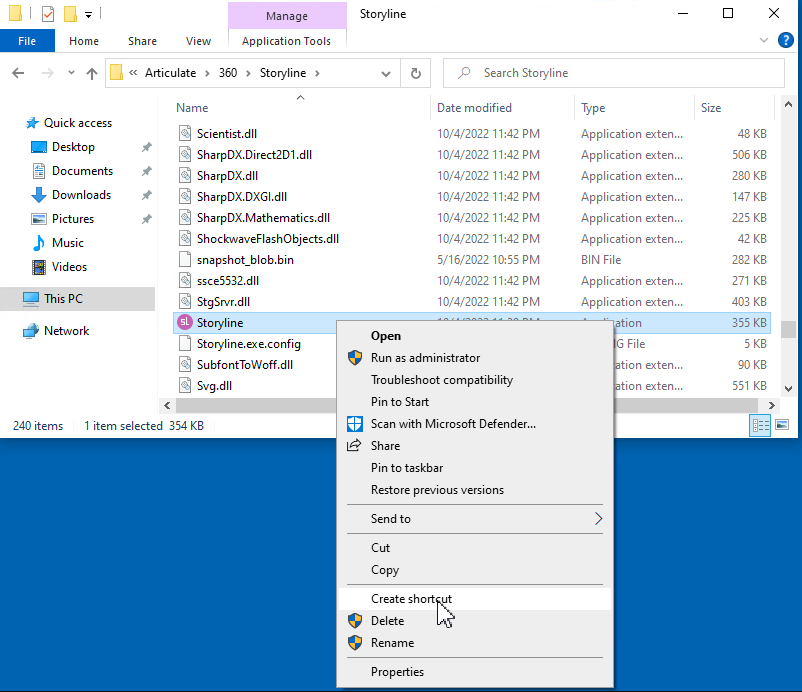The image size is (802, 692).
Task: Click the Quick access star icon
Action: (x=32, y=123)
